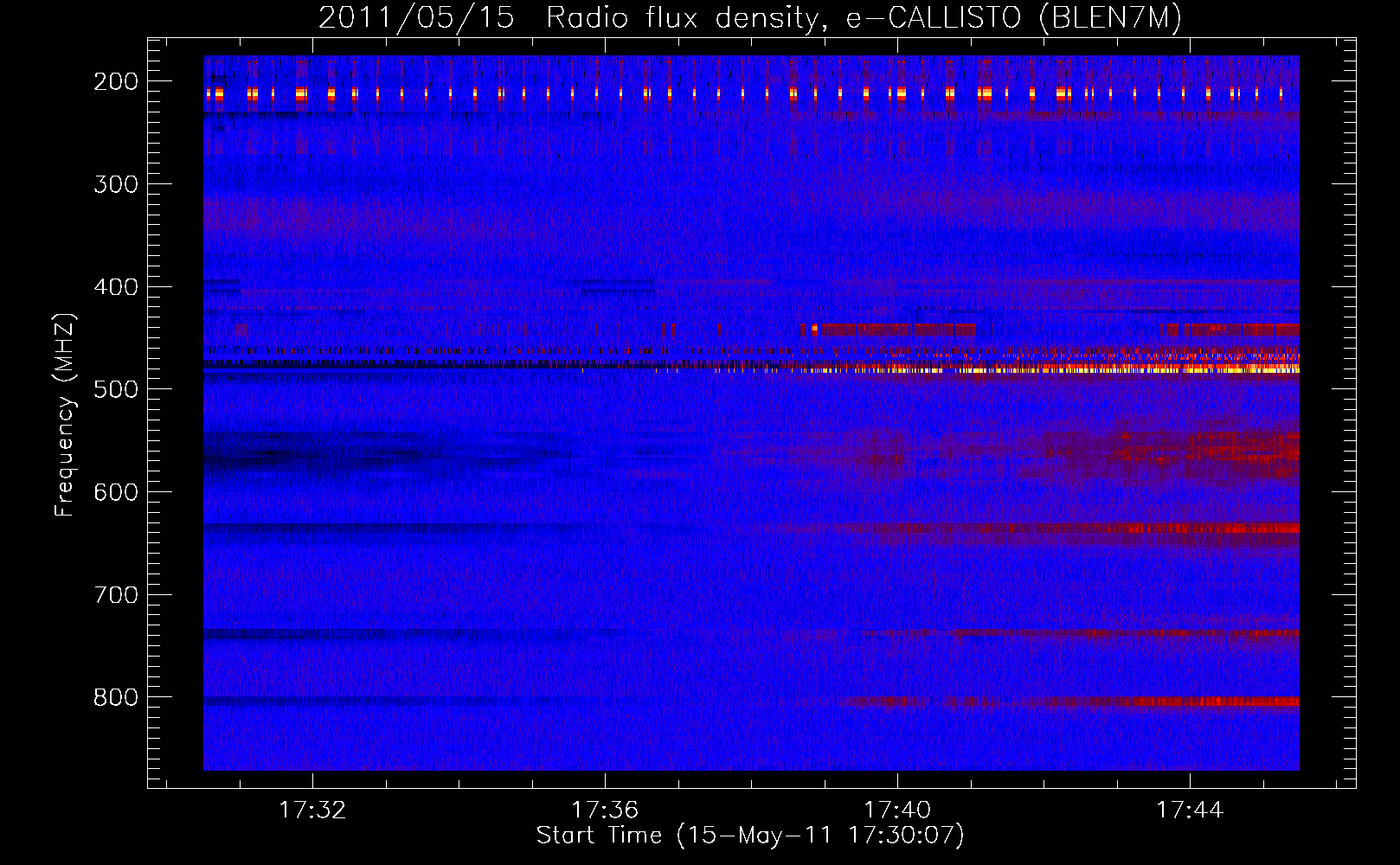Click the 17:32 time tick label
Screen dimensions: 1400x865
click(312, 810)
